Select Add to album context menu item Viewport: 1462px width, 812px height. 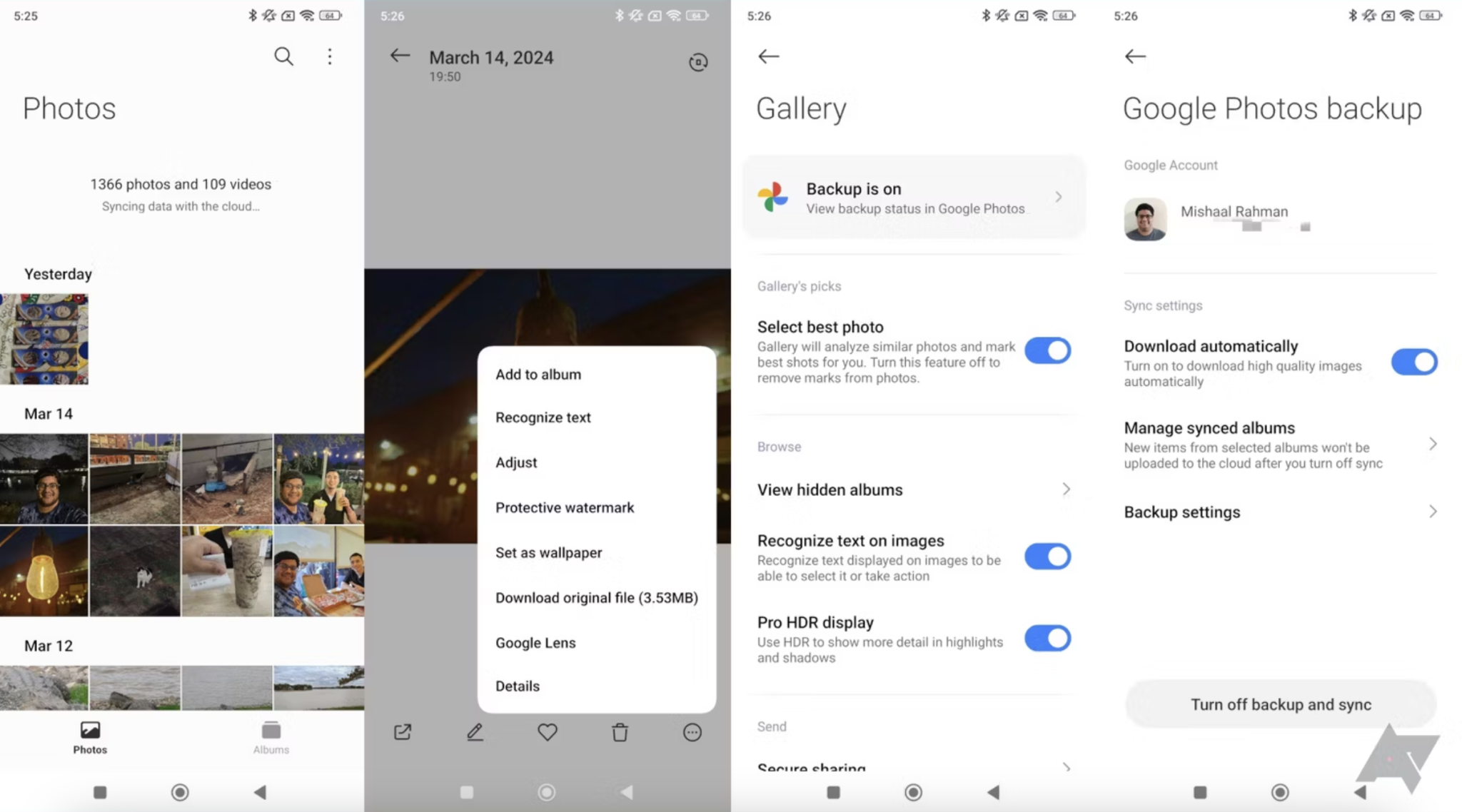pyautogui.click(x=538, y=374)
